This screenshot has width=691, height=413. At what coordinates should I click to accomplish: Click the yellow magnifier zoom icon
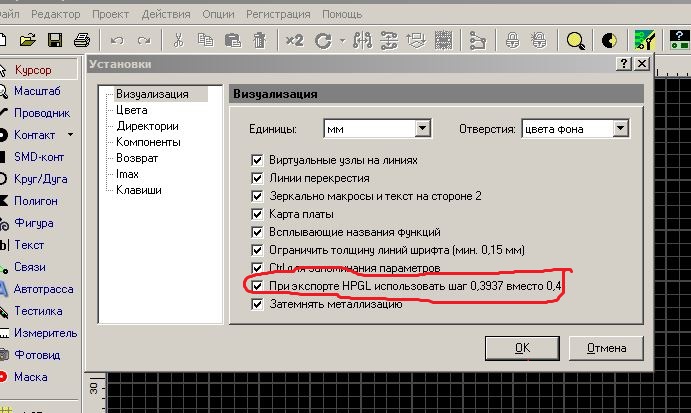pyautogui.click(x=575, y=41)
